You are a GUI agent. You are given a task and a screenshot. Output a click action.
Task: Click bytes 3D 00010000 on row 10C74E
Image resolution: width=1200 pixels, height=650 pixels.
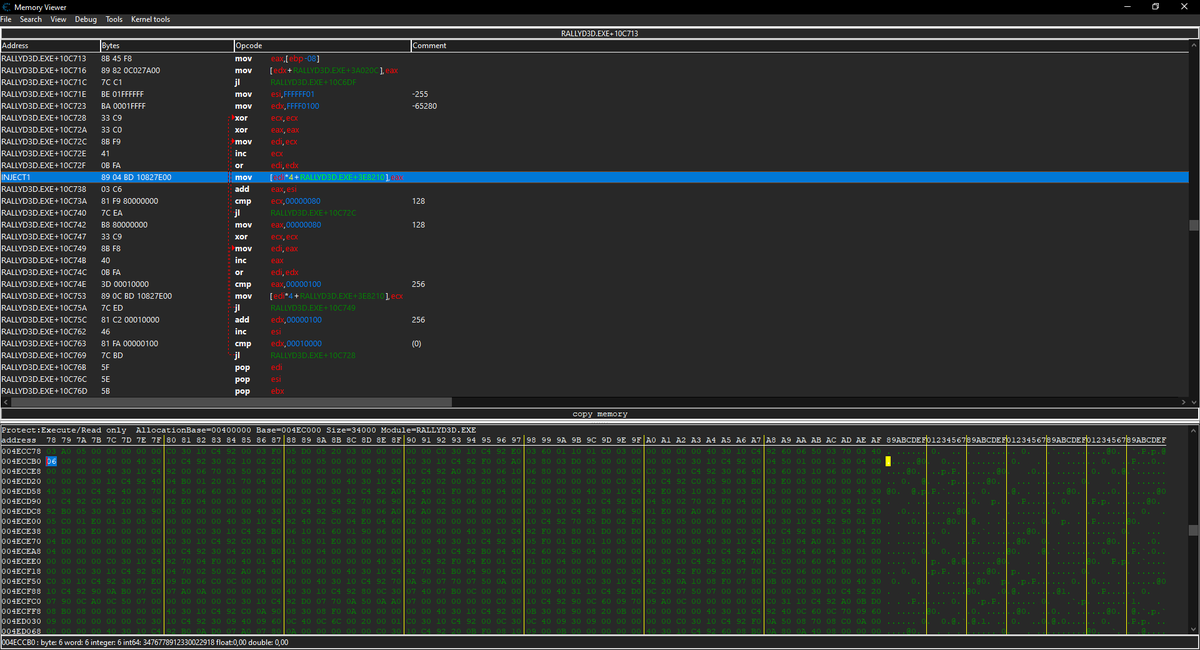coord(125,284)
